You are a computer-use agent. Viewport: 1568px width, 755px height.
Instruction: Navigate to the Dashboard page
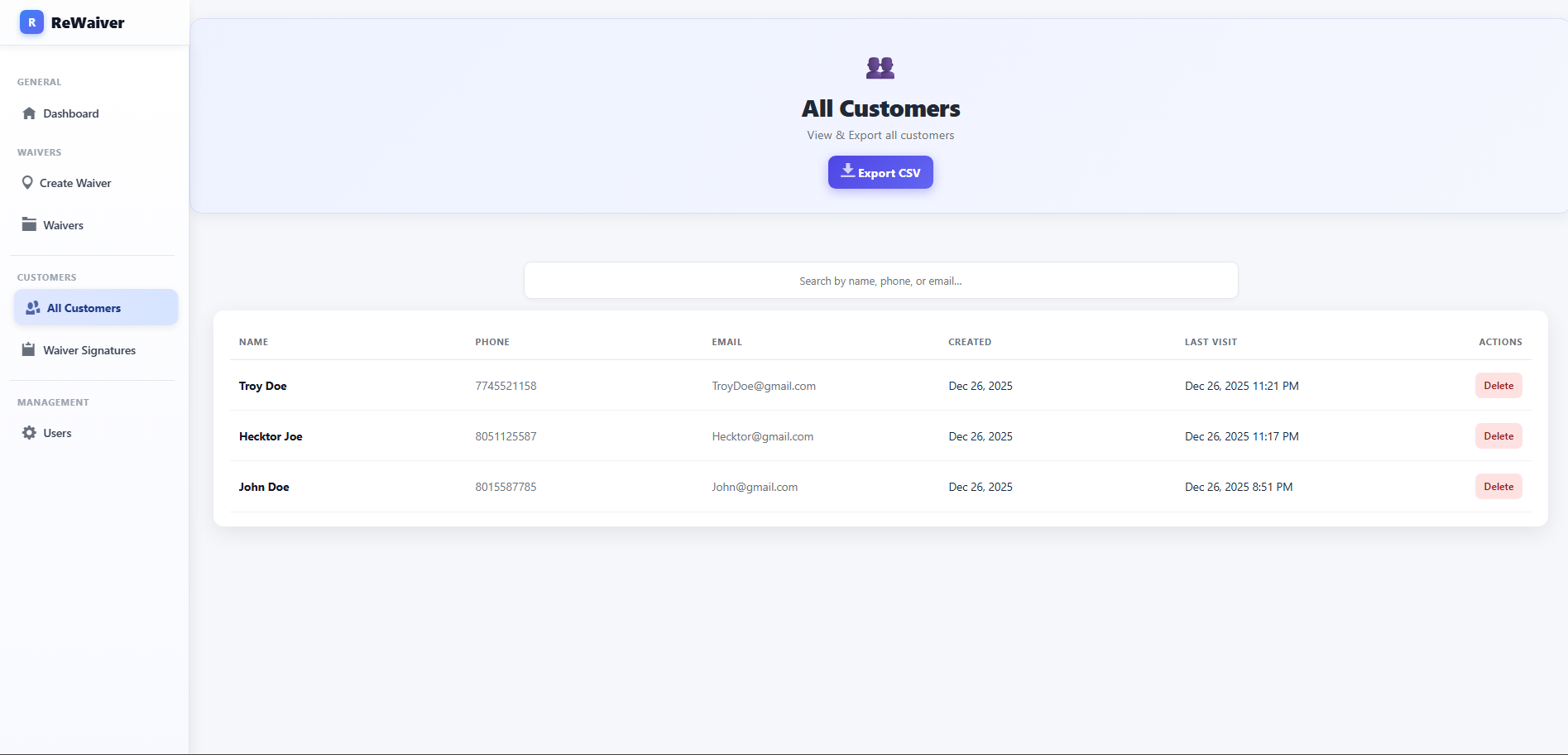pos(70,113)
